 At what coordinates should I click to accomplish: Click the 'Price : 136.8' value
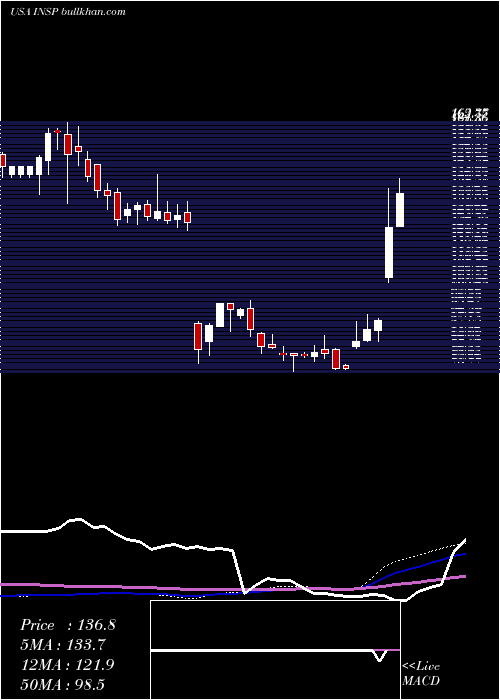(68, 625)
